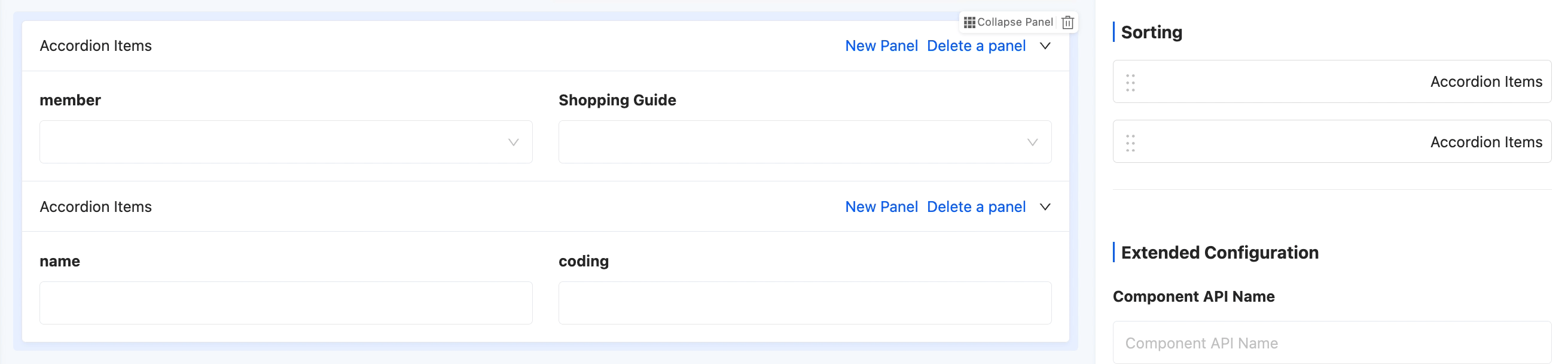Focus the coding input field
The height and width of the screenshot is (364, 1568).
pyautogui.click(x=805, y=303)
